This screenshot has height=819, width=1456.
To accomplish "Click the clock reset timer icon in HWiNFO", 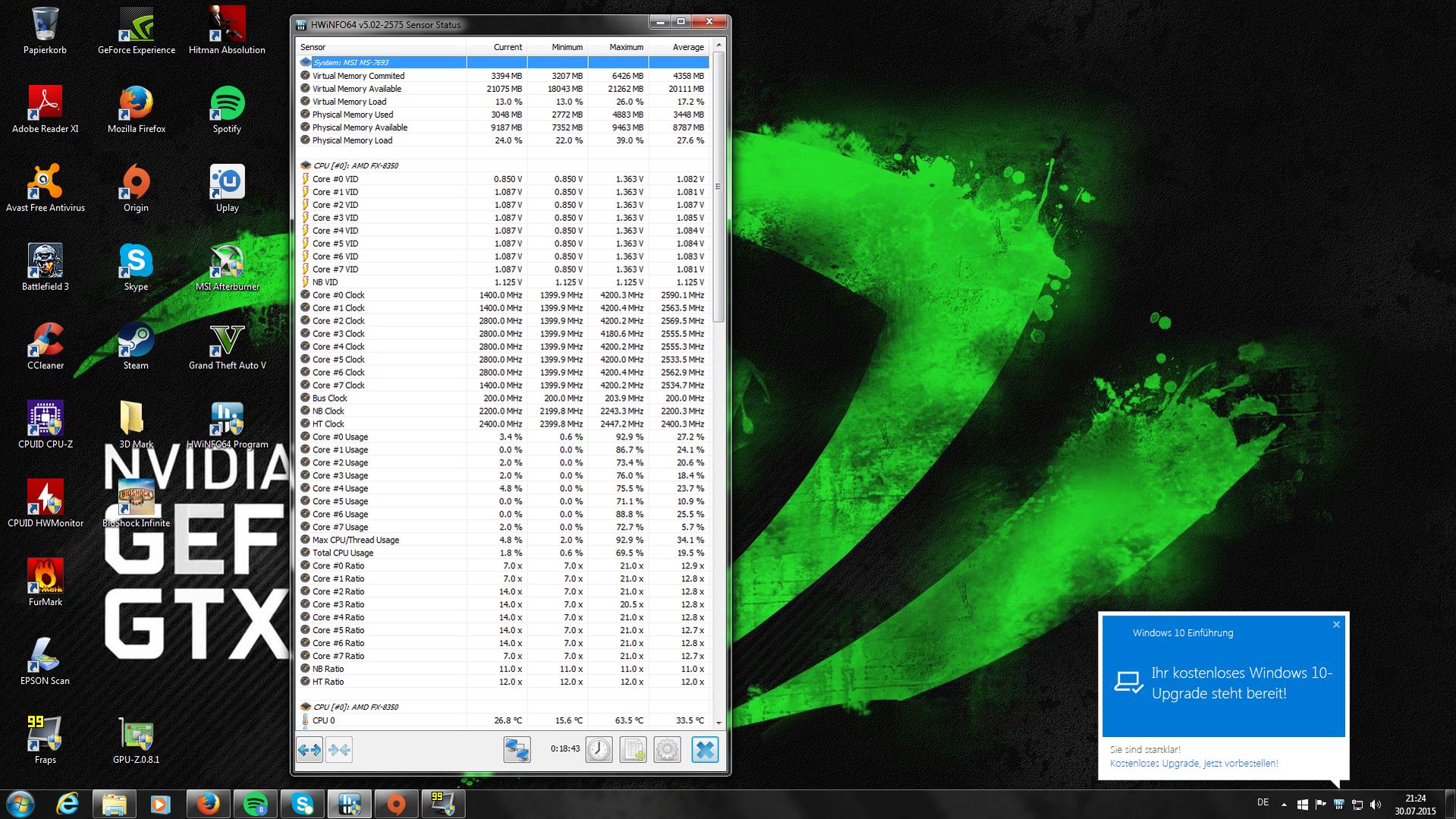I will [599, 750].
